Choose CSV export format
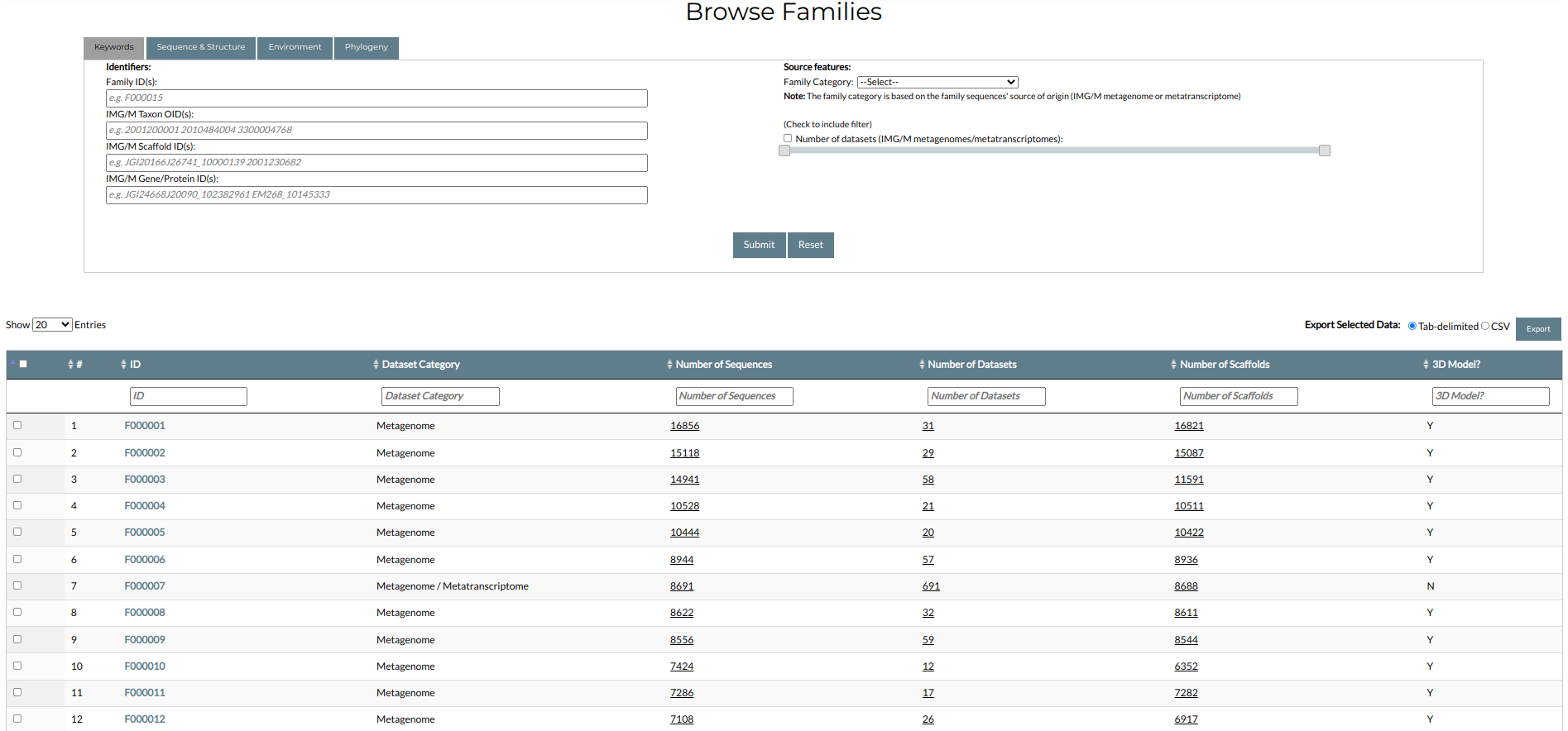 tap(1485, 326)
